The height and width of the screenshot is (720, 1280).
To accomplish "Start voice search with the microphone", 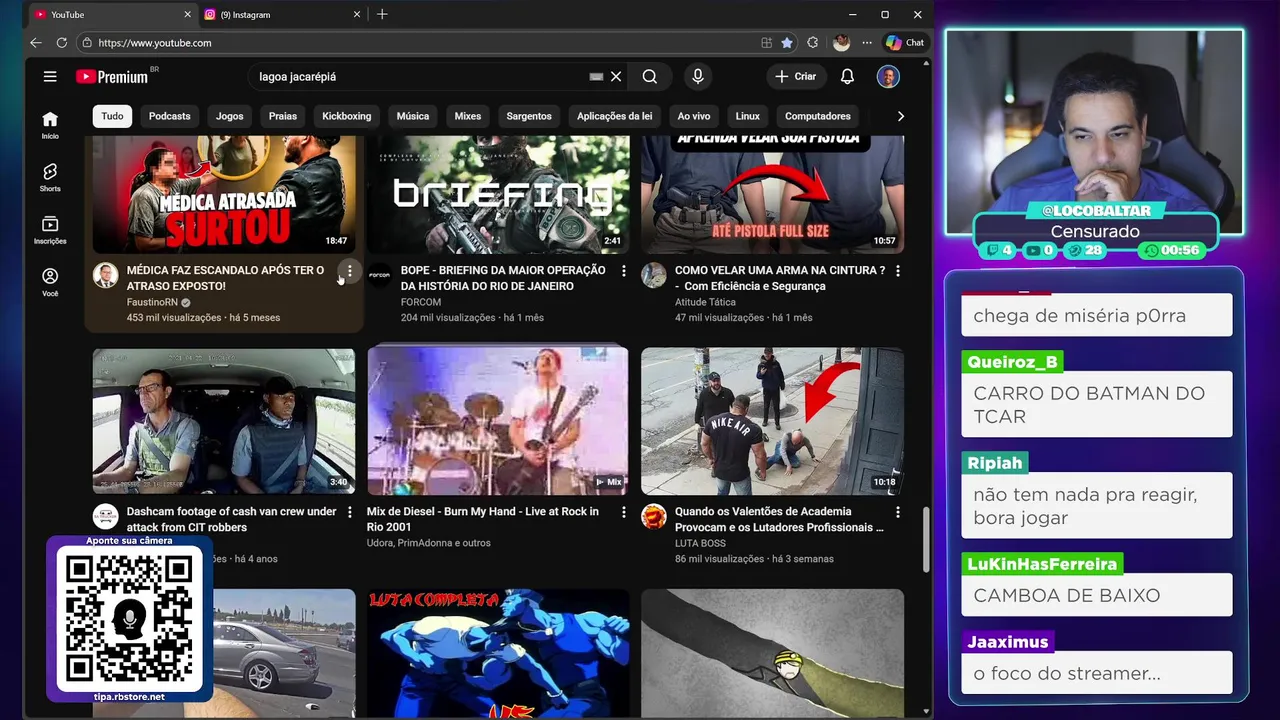I will (698, 76).
